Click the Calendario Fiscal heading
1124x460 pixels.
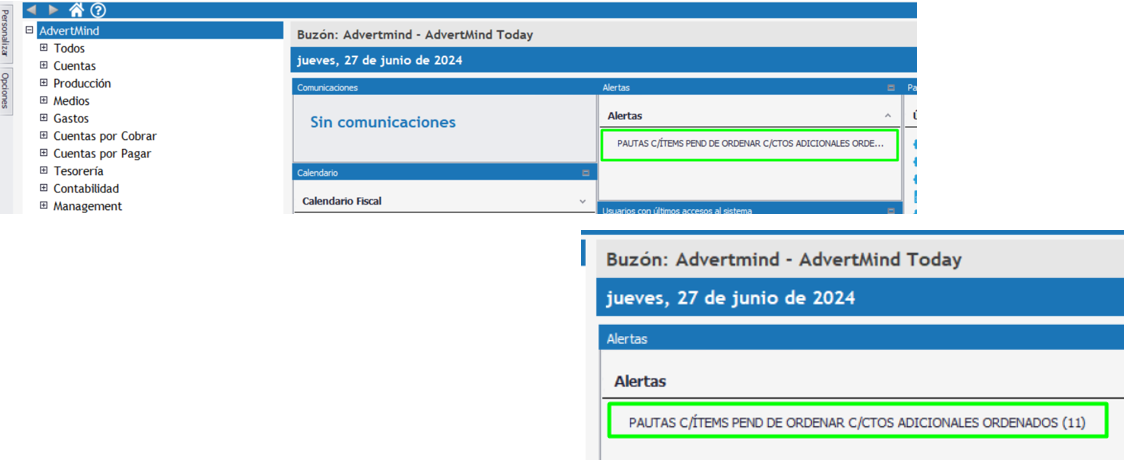click(342, 201)
